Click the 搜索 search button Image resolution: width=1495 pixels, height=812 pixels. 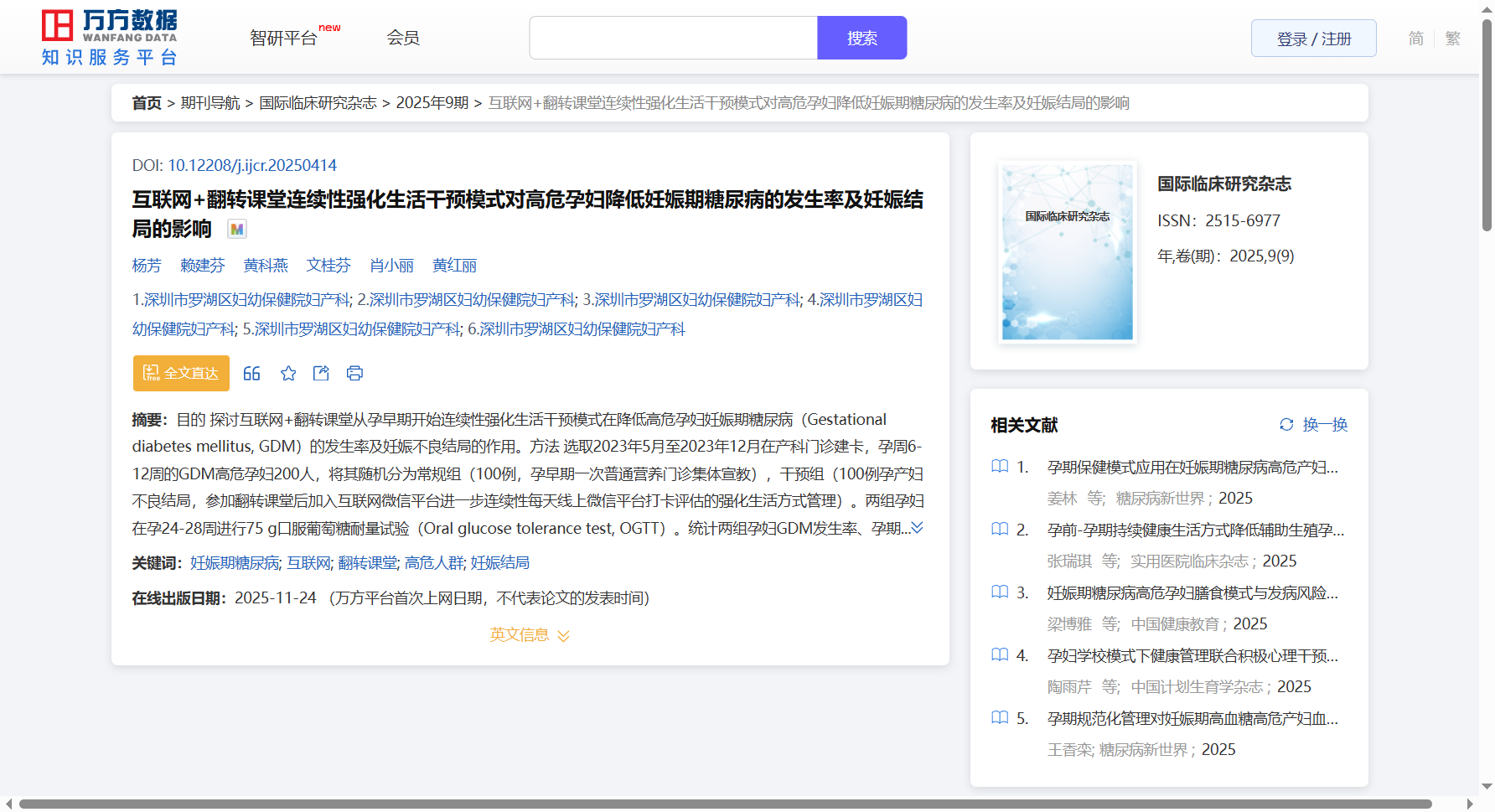(861, 39)
